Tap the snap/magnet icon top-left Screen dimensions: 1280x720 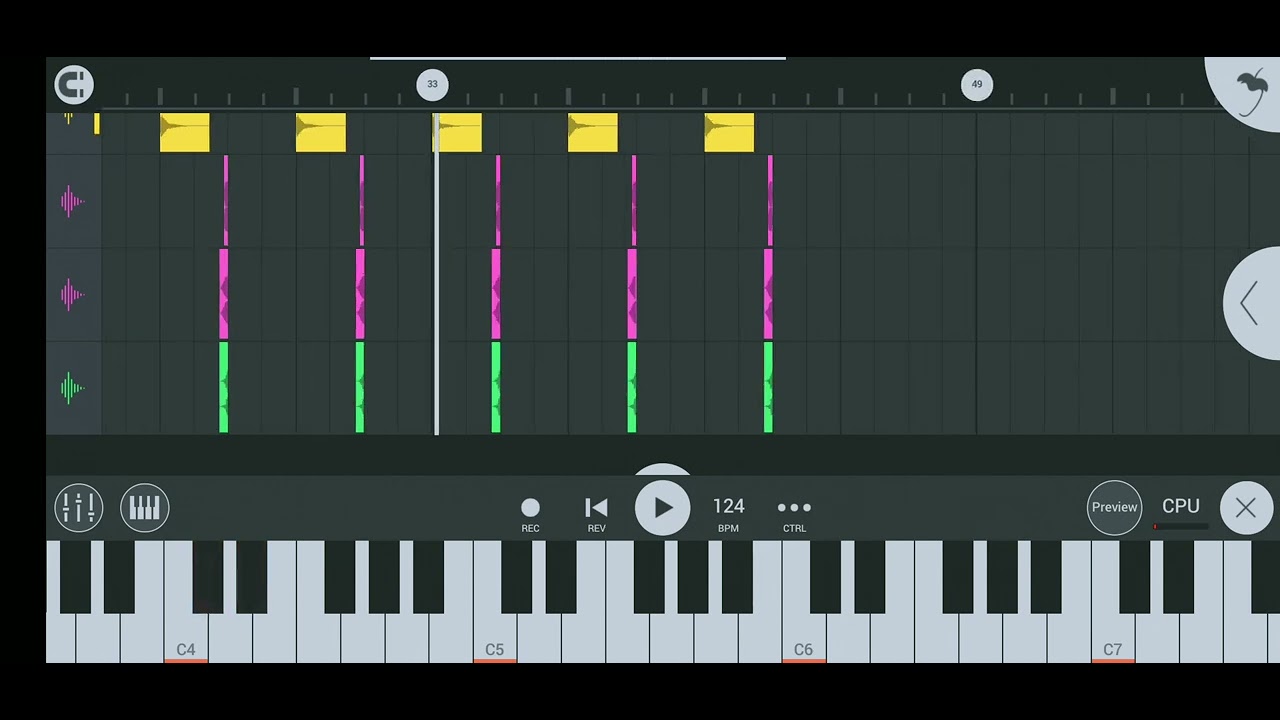[74, 85]
